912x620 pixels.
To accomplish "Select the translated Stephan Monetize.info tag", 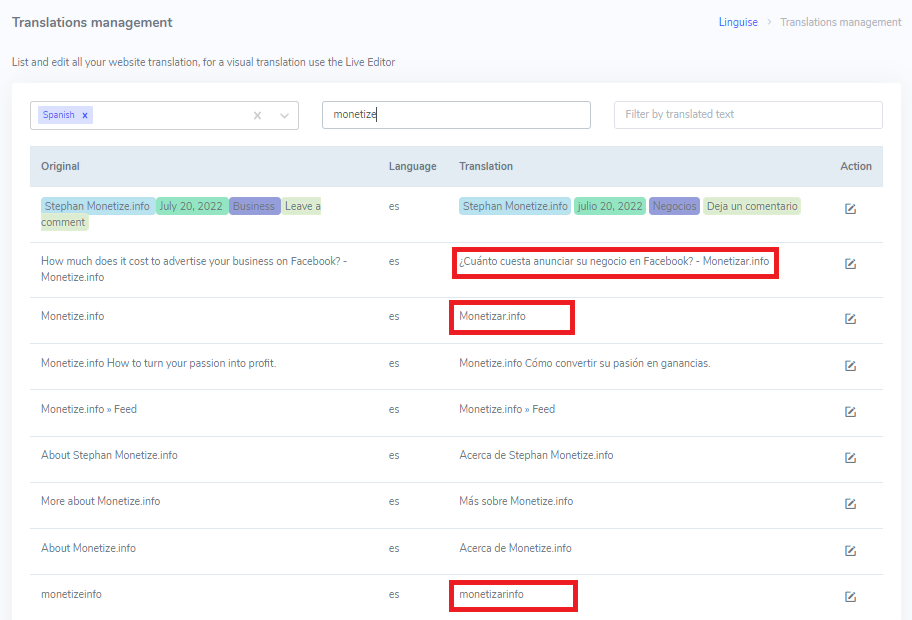I will click(x=515, y=206).
